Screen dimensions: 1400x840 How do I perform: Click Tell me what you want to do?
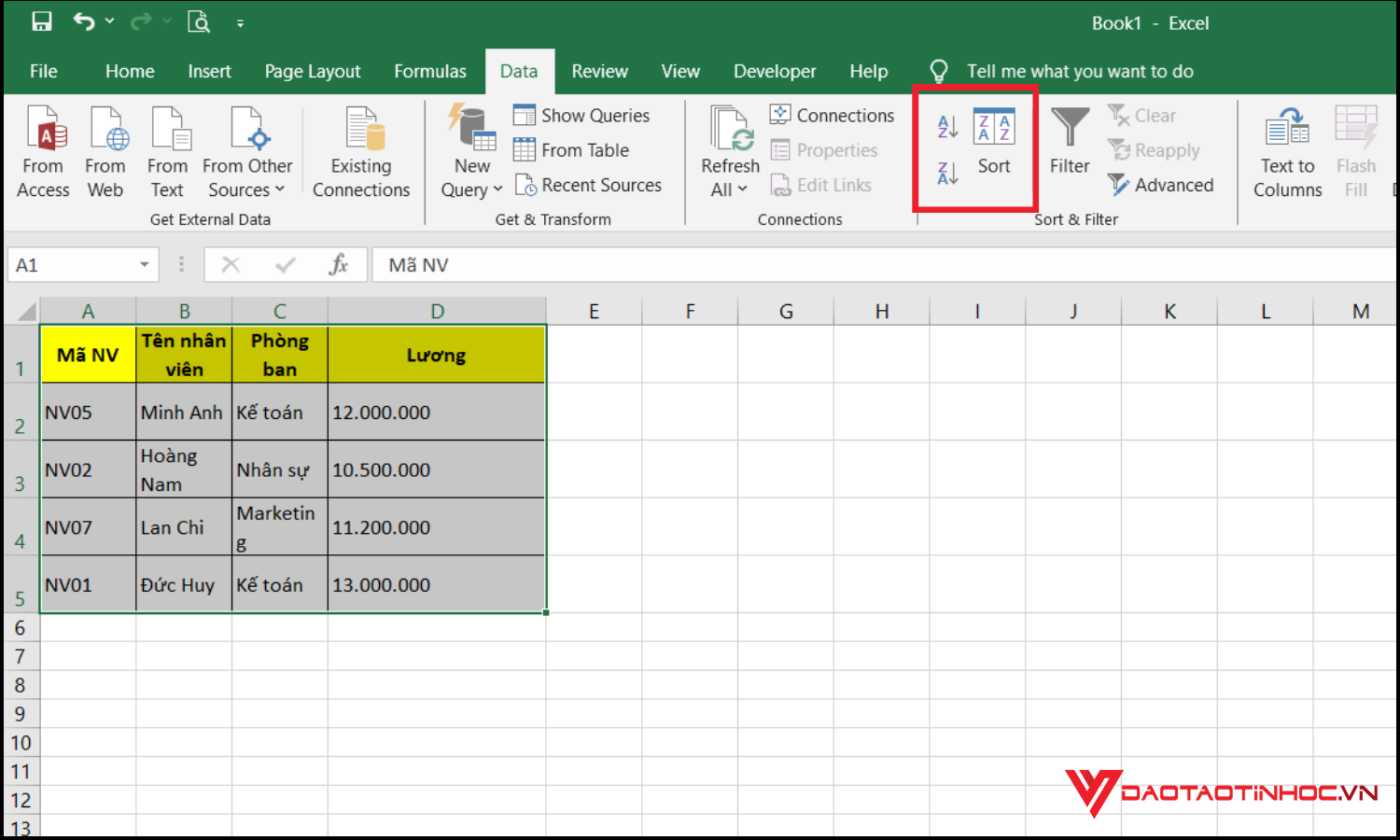click(x=1079, y=71)
